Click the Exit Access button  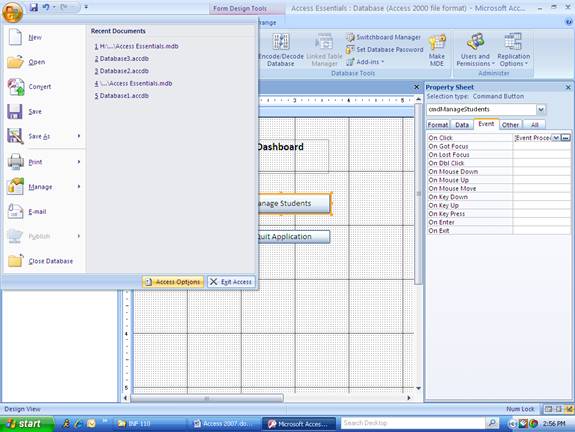pyautogui.click(x=231, y=282)
